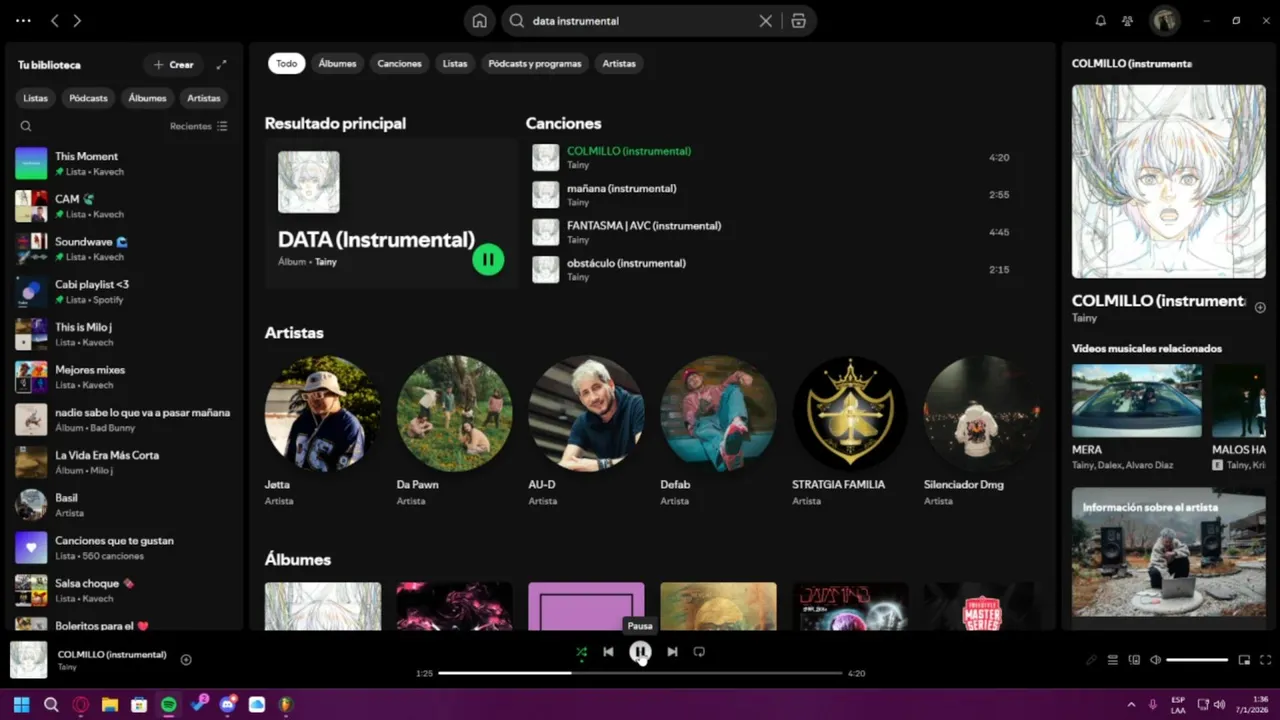Open the three-dot app menu
The width and height of the screenshot is (1280, 720).
click(23, 20)
